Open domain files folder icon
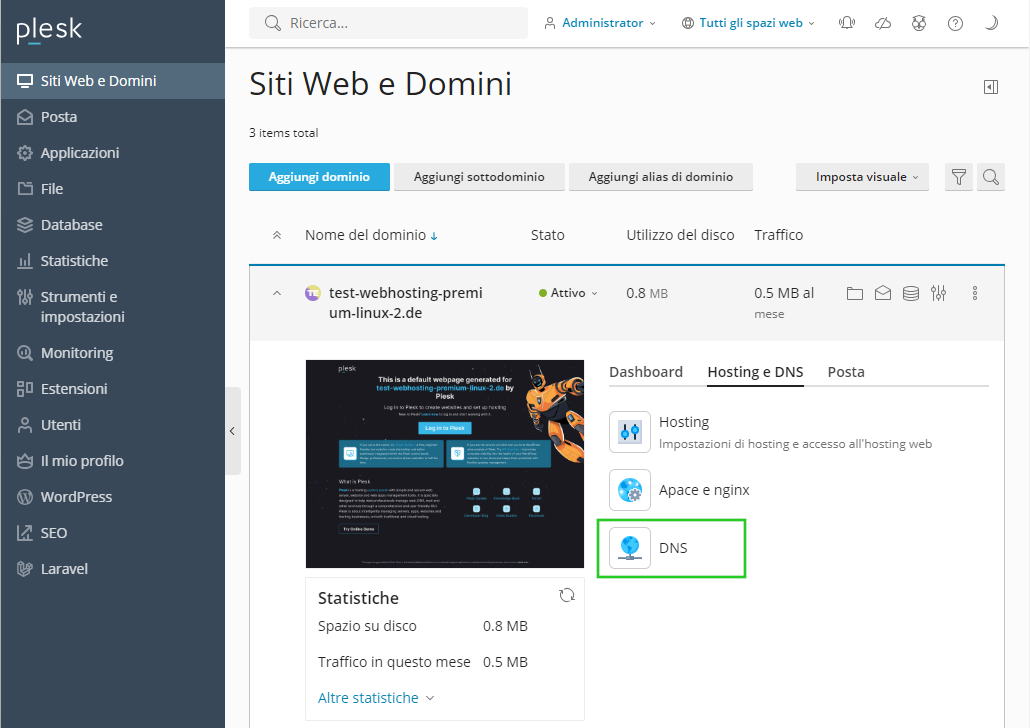 855,293
